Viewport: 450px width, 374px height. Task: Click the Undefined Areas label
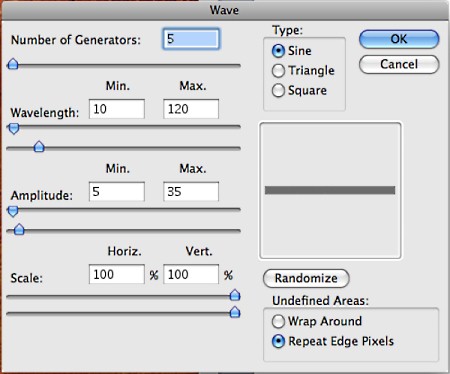[320, 301]
